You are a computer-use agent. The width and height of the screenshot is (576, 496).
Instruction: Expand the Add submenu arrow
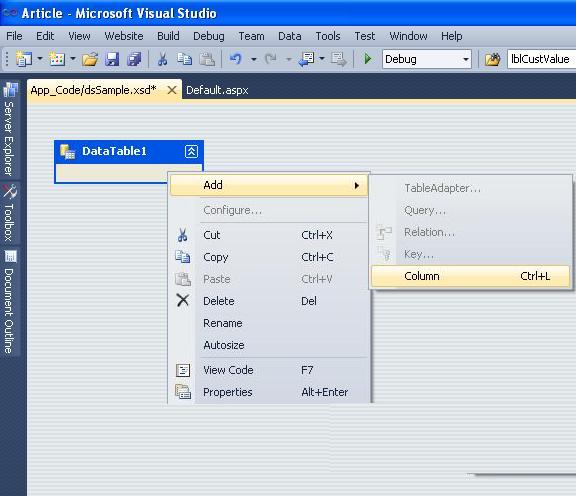coord(357,186)
